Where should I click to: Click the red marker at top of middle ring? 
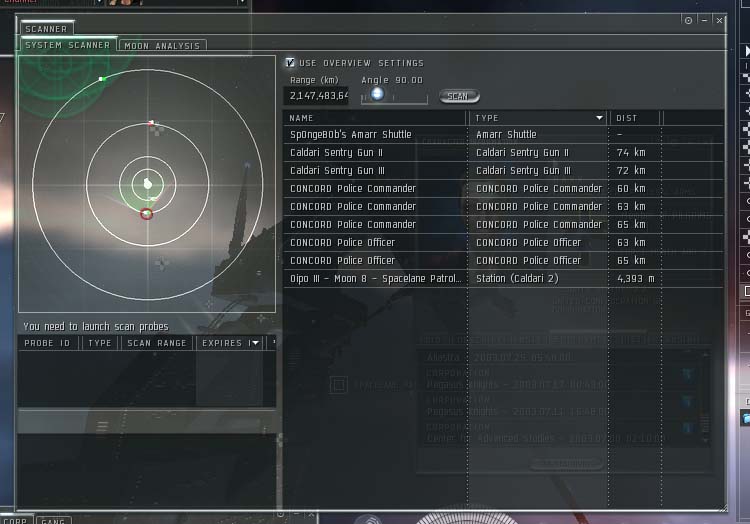[152, 124]
